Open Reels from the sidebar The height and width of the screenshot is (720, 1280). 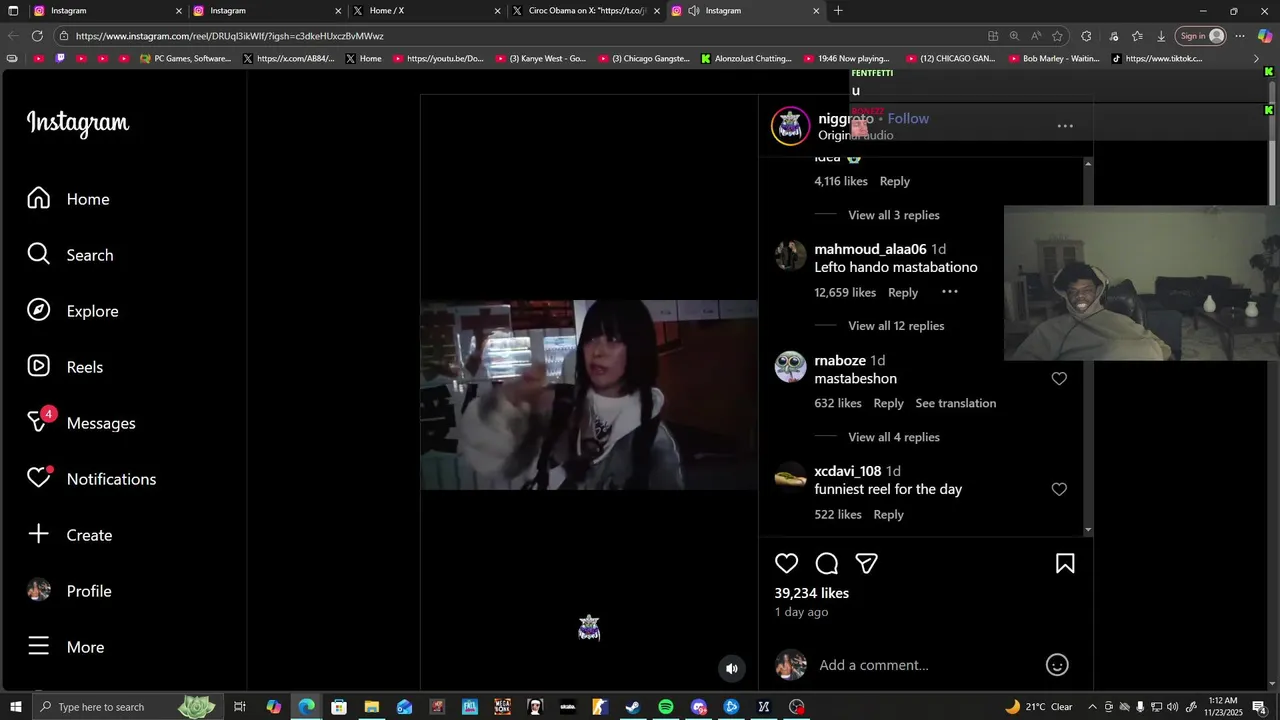65,367
